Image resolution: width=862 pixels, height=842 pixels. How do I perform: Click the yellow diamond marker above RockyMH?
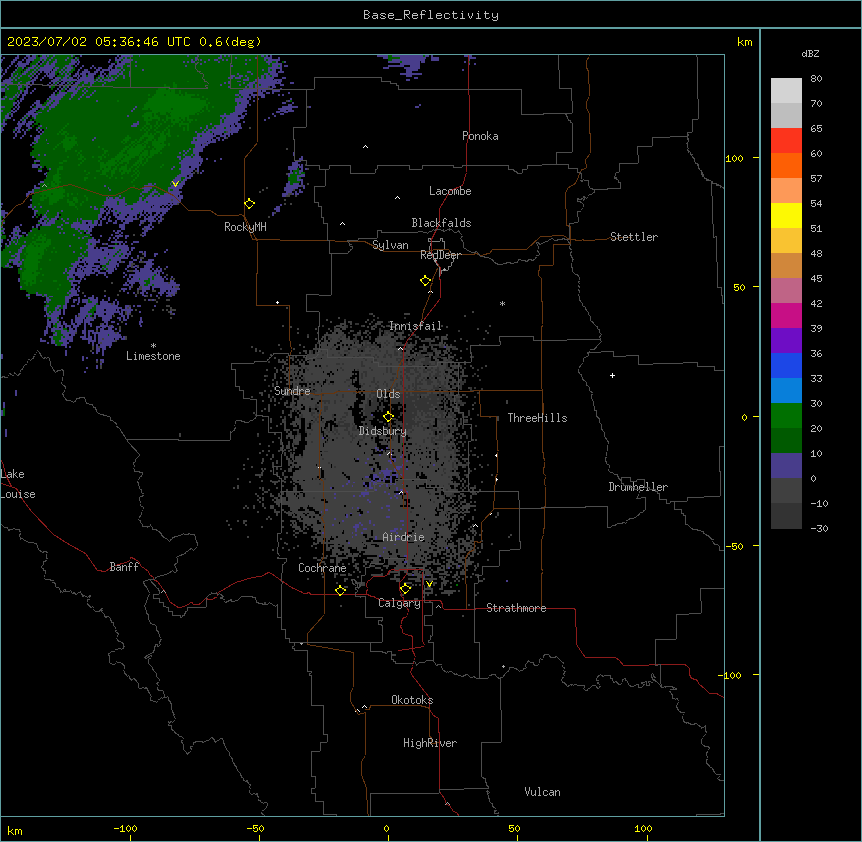(x=250, y=204)
